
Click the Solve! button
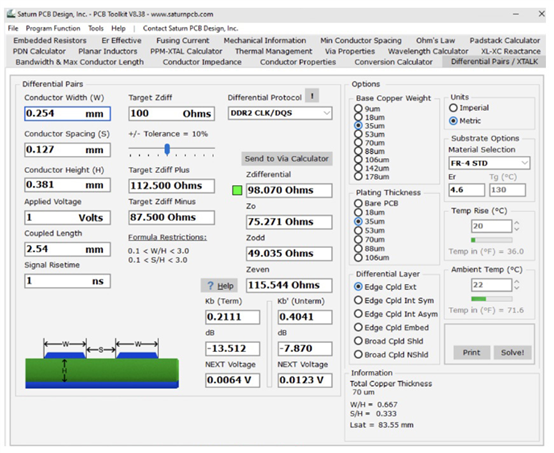(x=512, y=352)
